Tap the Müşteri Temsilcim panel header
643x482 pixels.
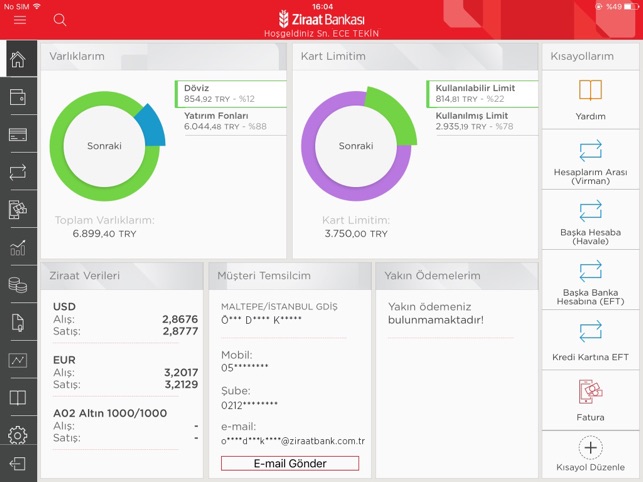pos(290,275)
